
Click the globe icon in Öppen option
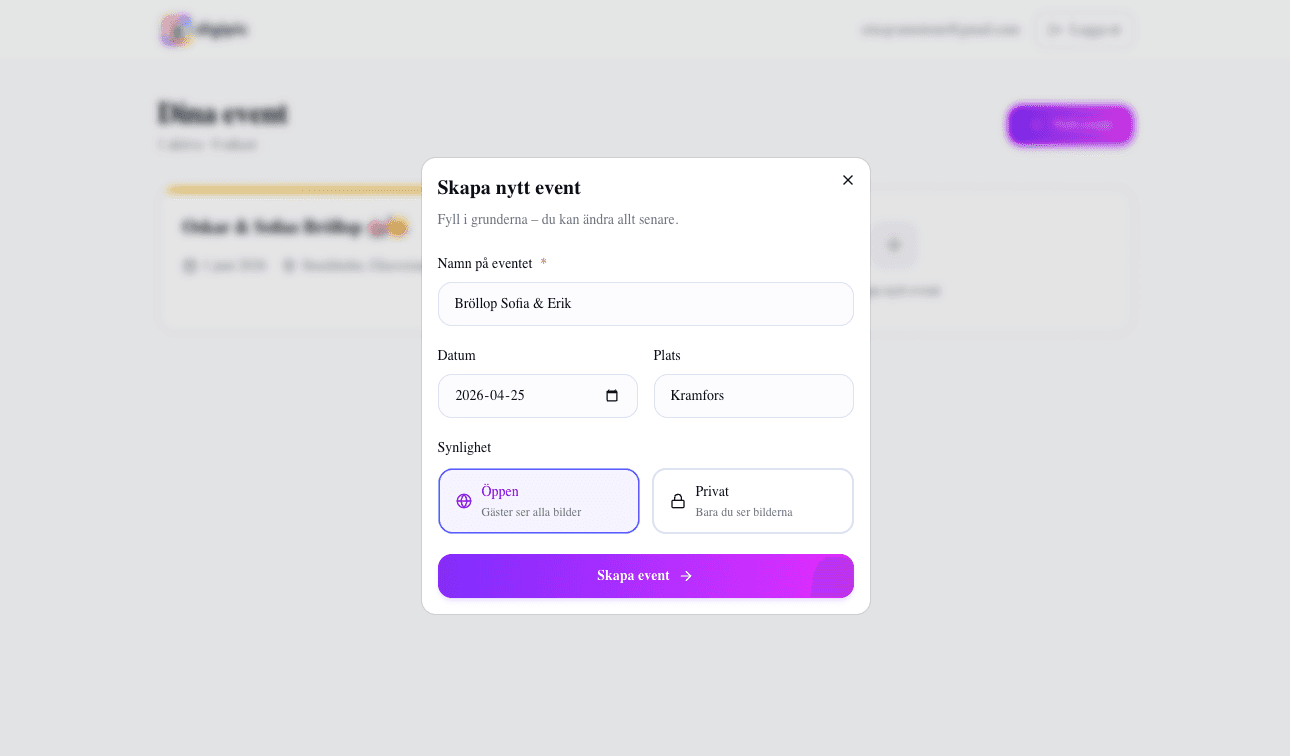464,501
